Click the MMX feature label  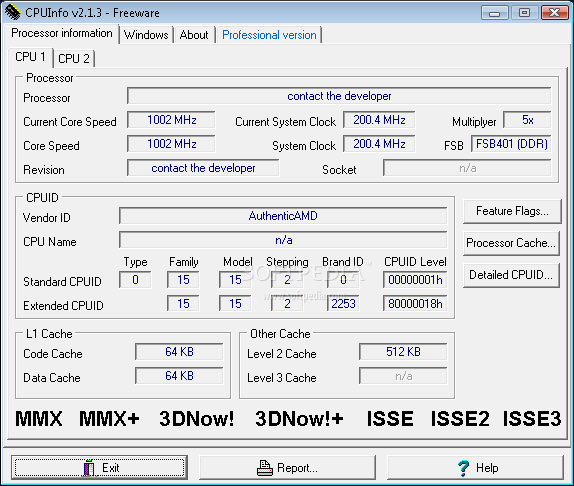pos(38,419)
